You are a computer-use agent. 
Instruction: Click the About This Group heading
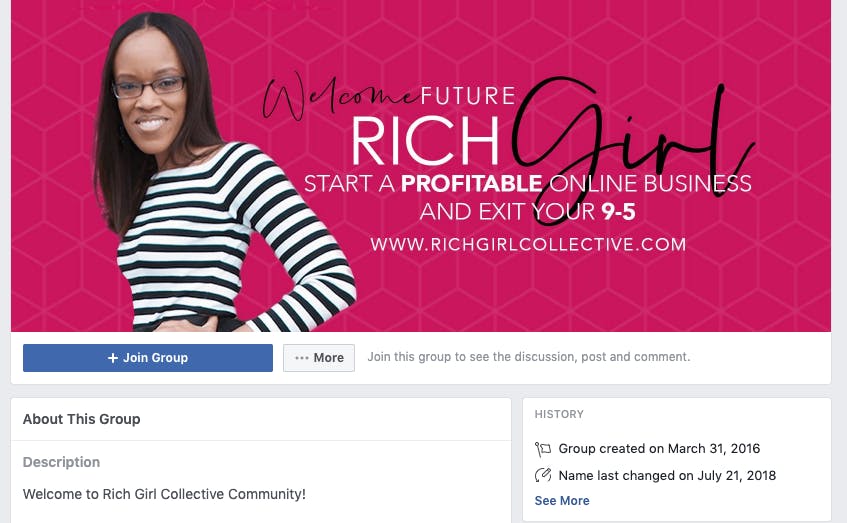point(82,419)
